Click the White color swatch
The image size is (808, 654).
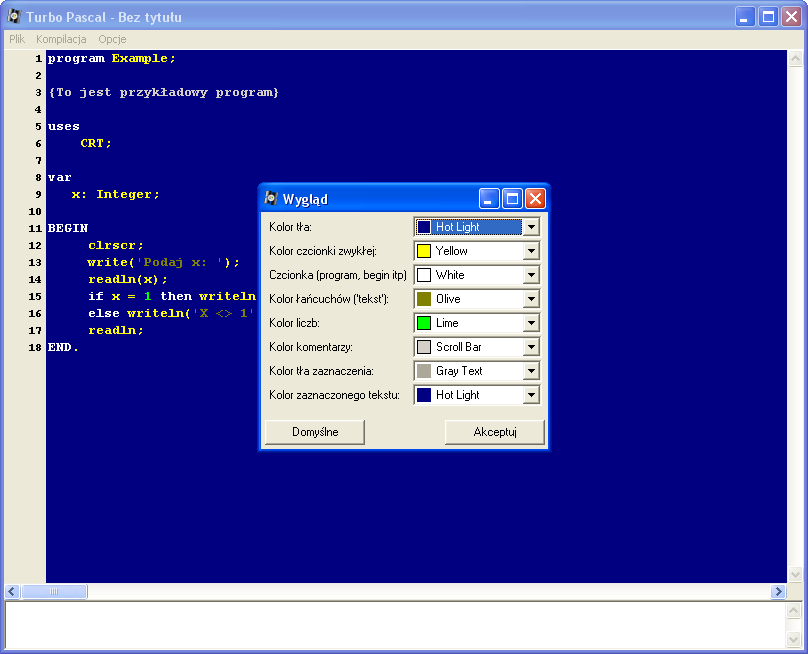(424, 275)
